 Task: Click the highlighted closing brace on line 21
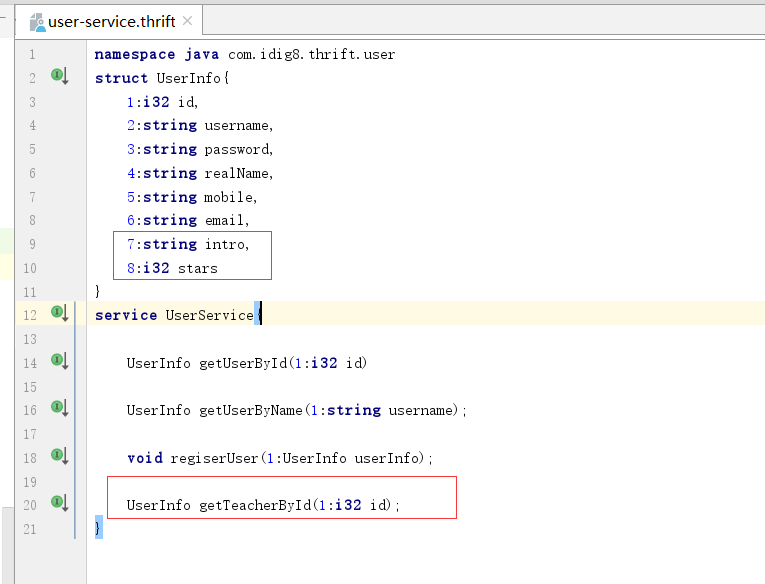(x=99, y=527)
